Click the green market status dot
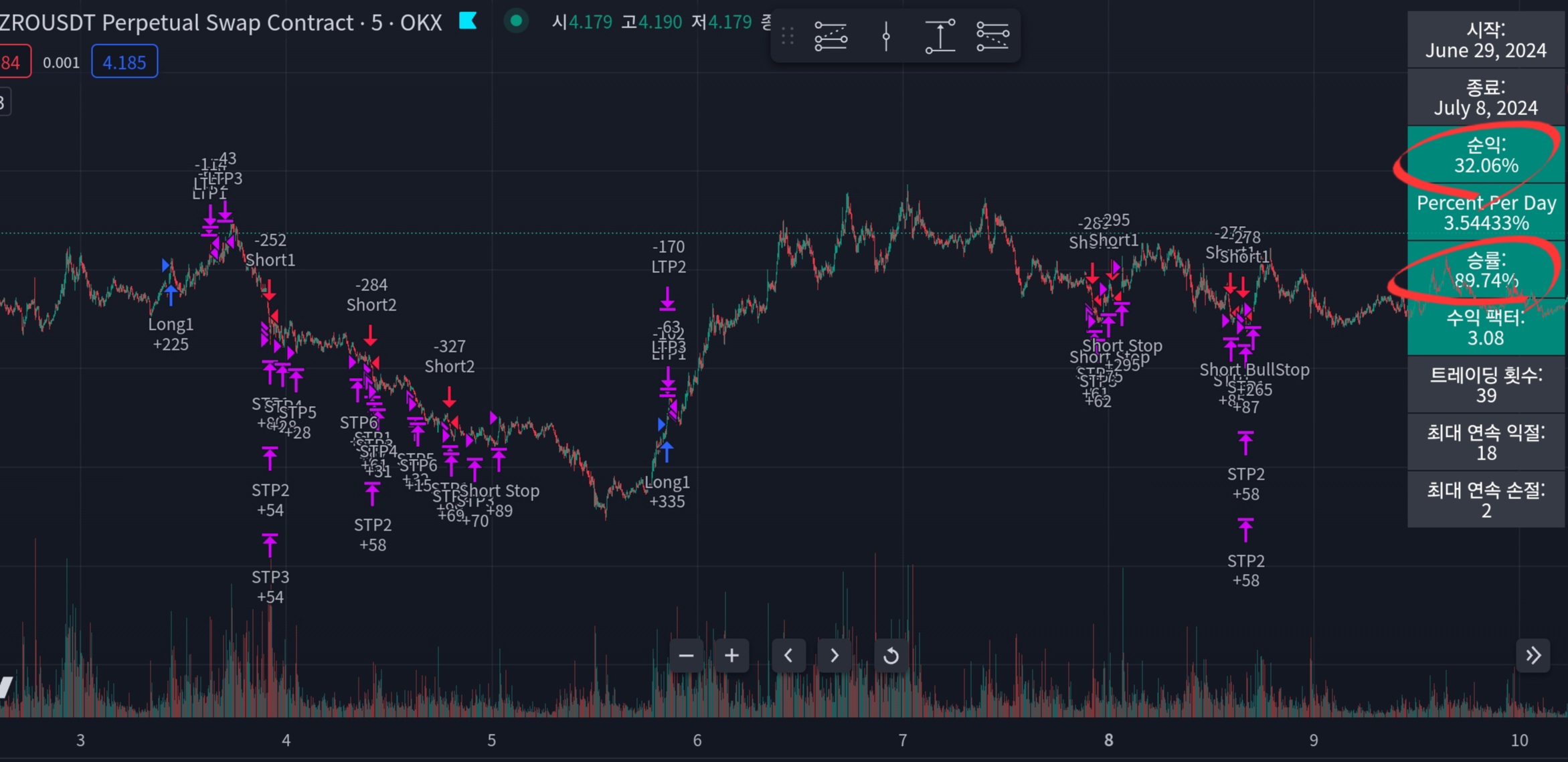The width and height of the screenshot is (1568, 762). (x=516, y=21)
